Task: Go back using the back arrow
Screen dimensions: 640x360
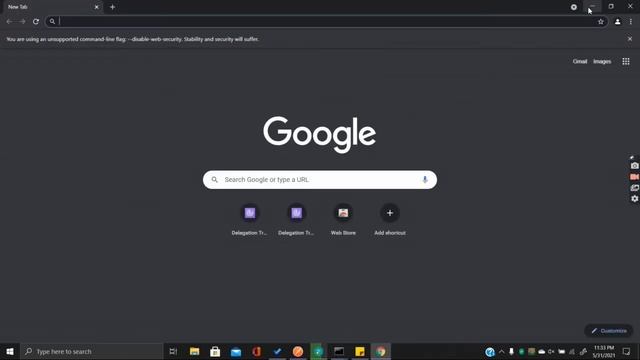Action: pyautogui.click(x=9, y=22)
